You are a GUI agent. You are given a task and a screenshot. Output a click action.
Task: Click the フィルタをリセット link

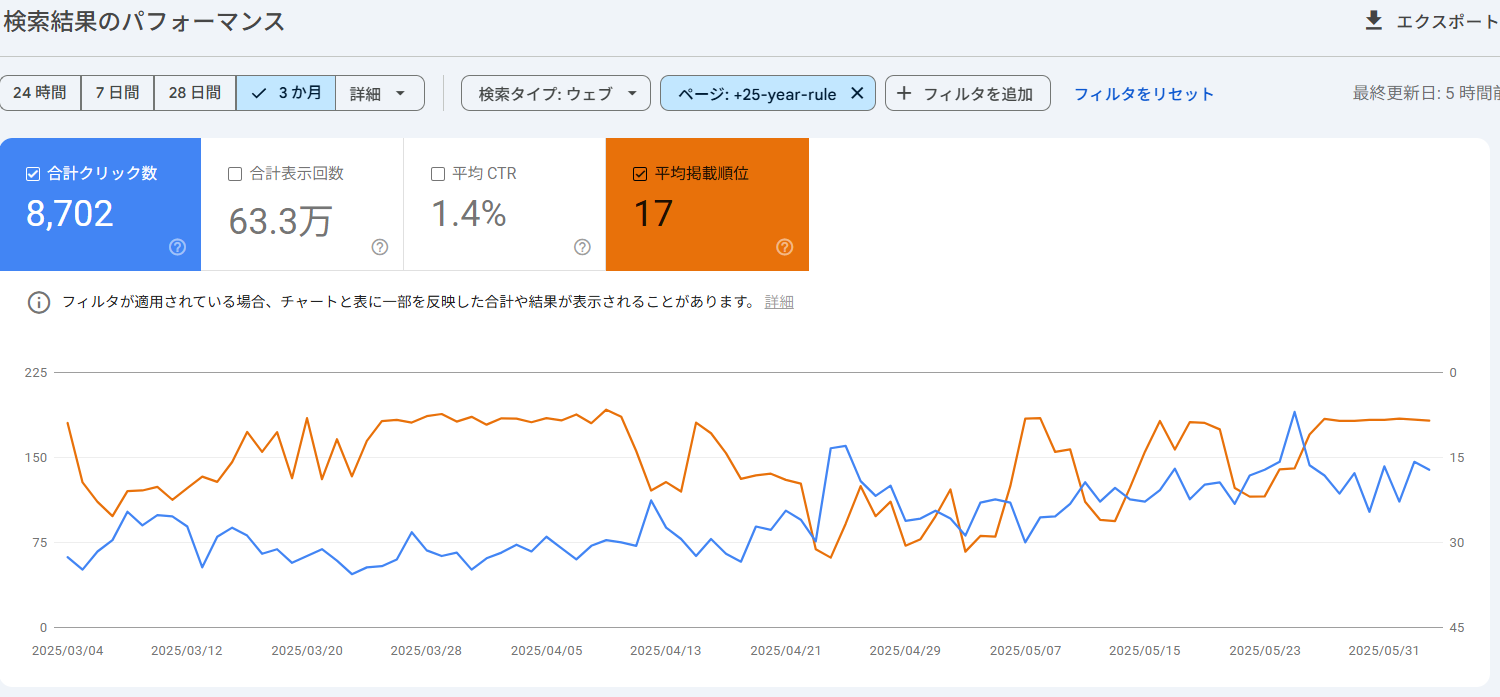[1143, 92]
